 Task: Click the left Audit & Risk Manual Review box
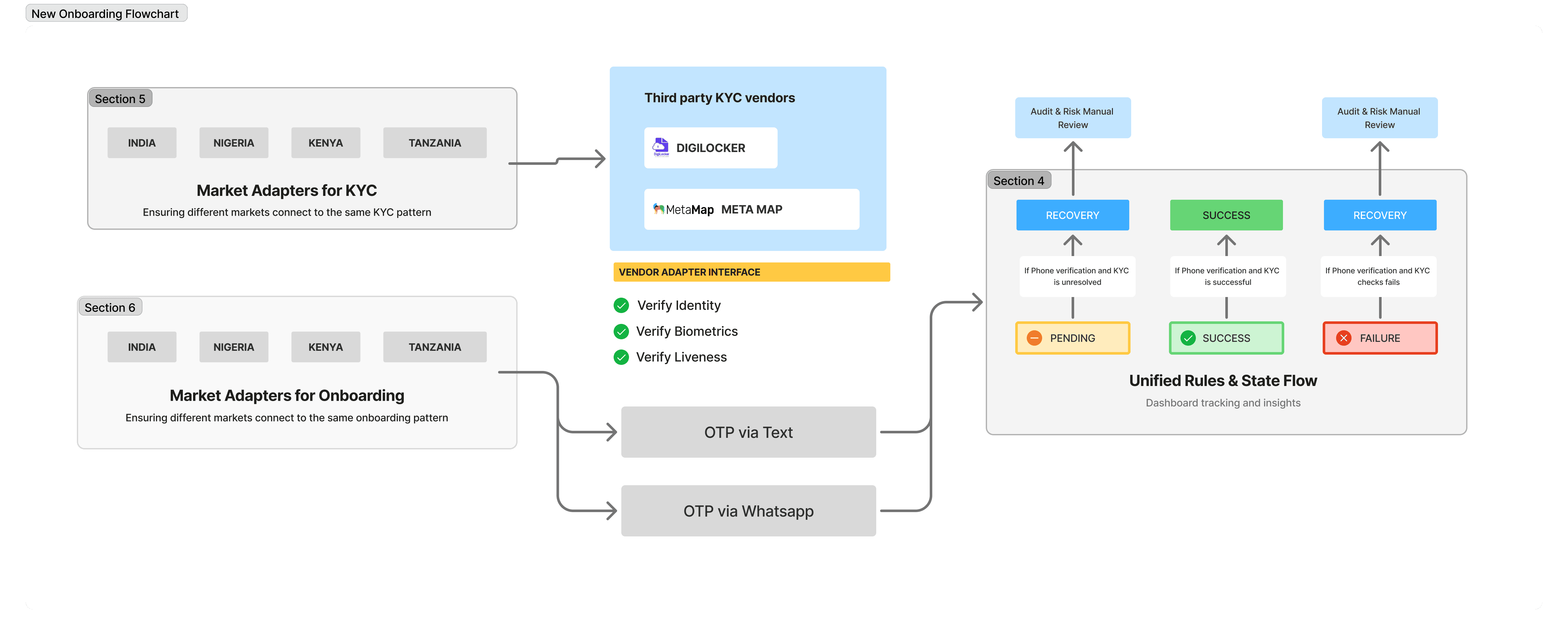click(1073, 118)
